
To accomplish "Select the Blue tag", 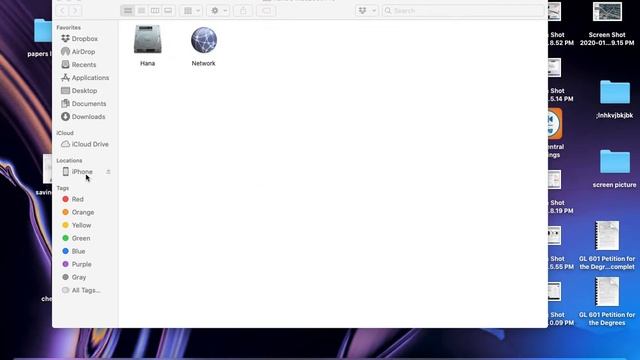I will click(78, 251).
